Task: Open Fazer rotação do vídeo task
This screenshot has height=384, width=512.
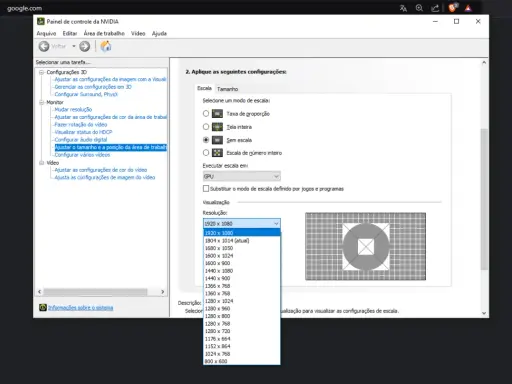Action: click(81, 124)
